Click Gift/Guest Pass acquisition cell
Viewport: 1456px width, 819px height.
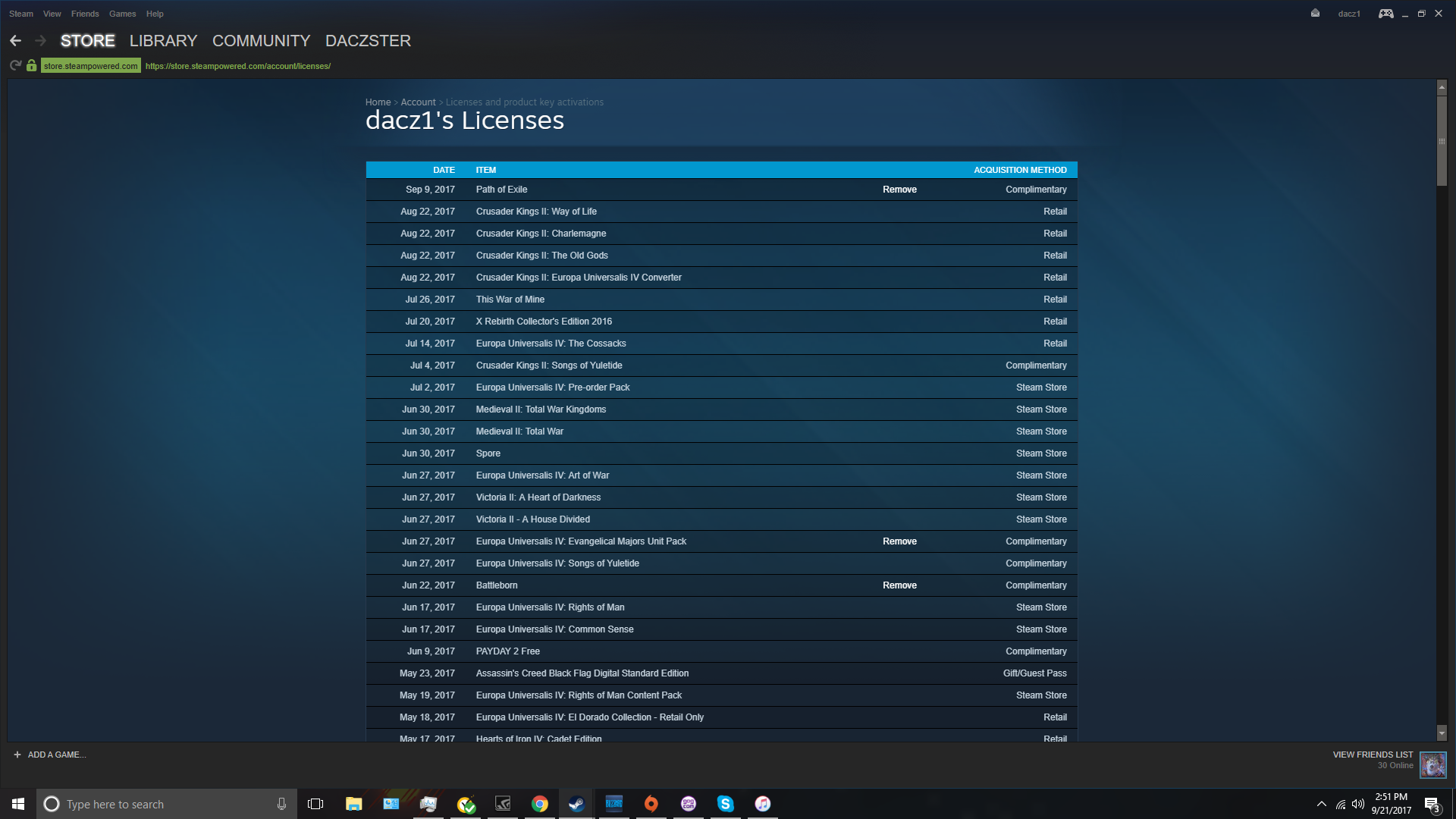tap(1034, 673)
